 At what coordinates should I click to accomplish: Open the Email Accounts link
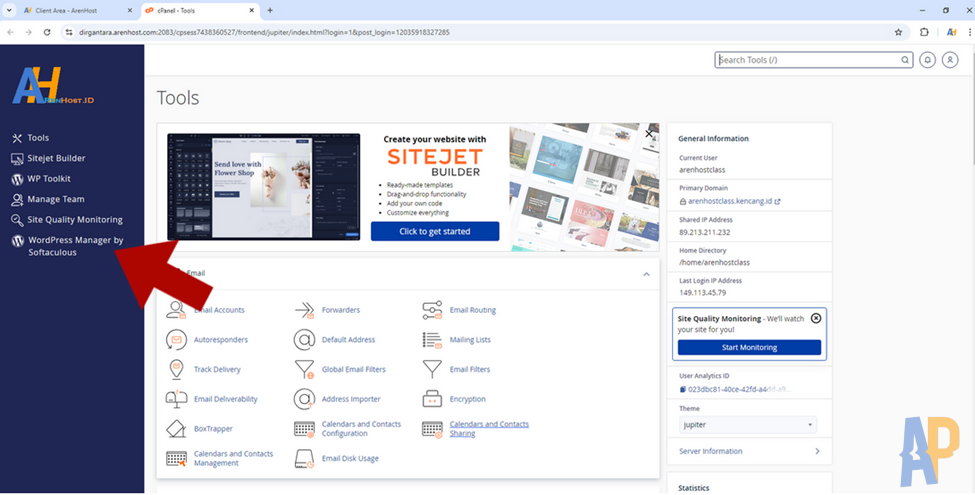coord(219,310)
